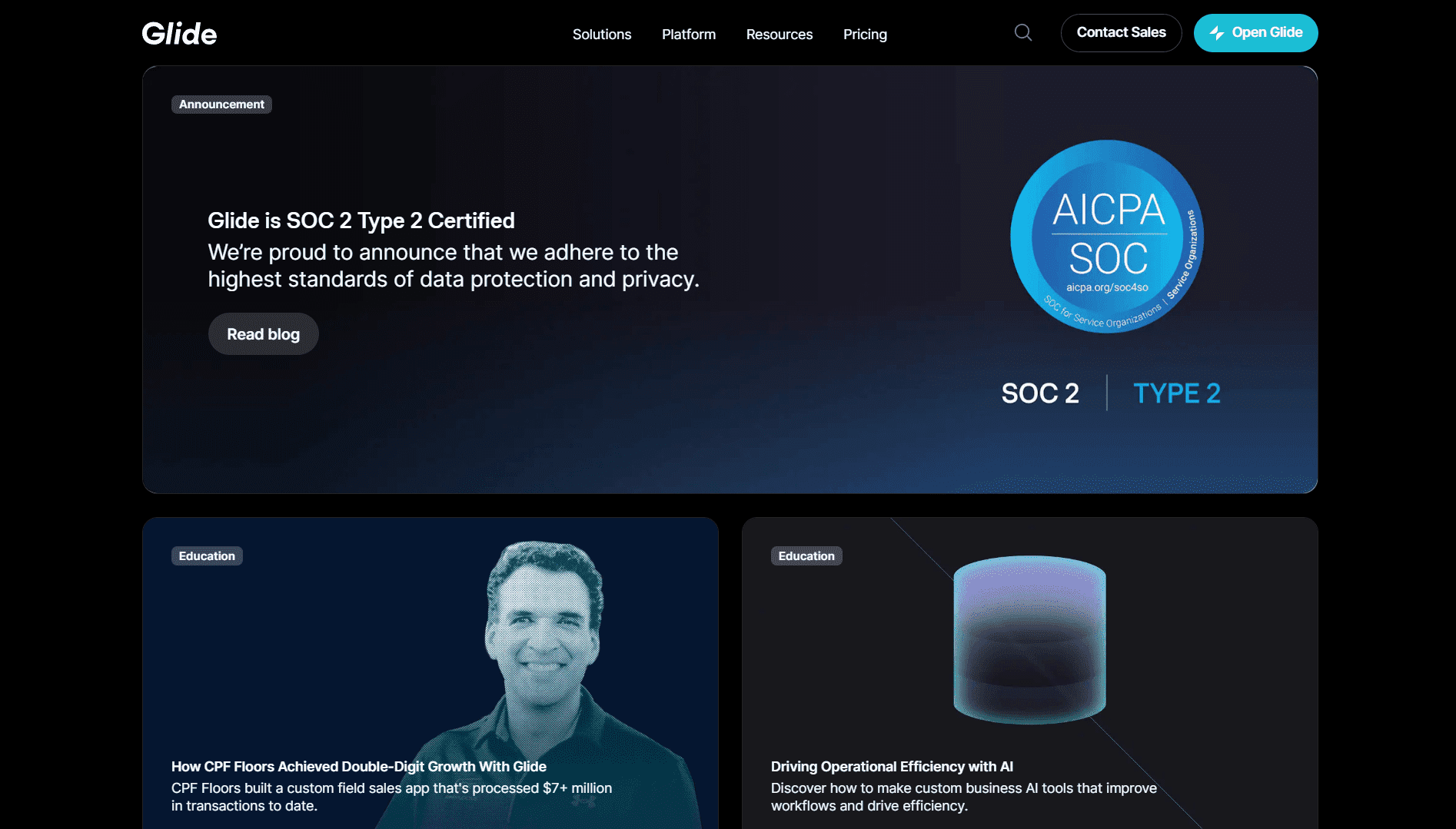Click the 'We're proud to announce' description text
The height and width of the screenshot is (829, 1456).
pyautogui.click(x=454, y=266)
